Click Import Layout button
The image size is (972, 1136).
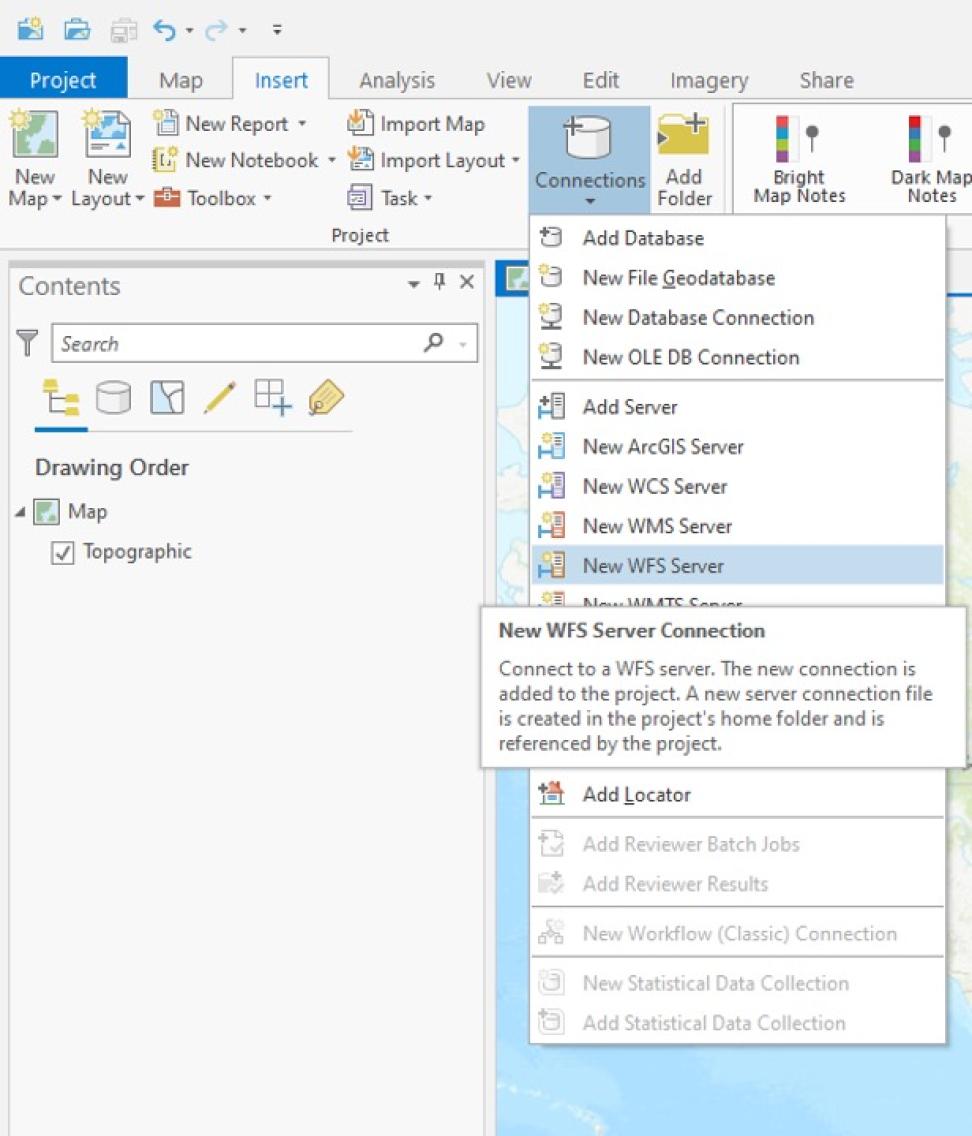426,160
